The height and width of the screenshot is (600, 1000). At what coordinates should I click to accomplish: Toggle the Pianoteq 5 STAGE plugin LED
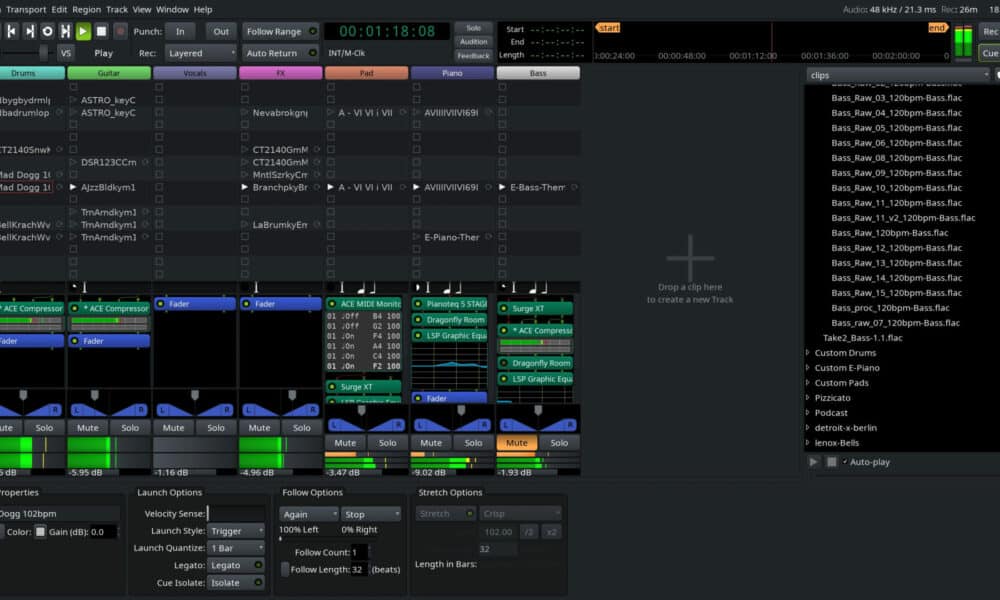click(418, 304)
